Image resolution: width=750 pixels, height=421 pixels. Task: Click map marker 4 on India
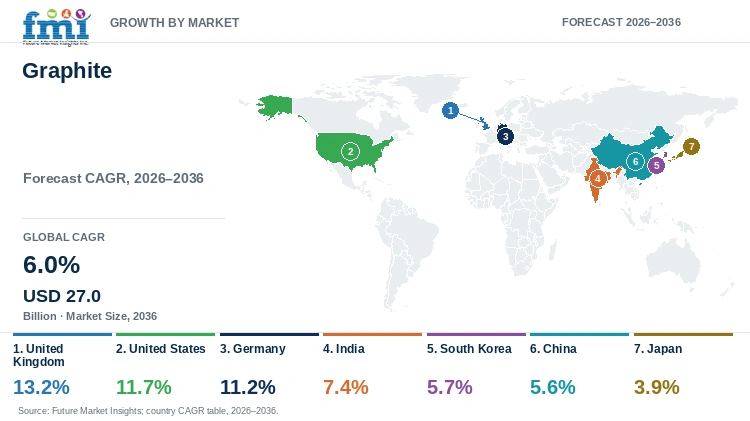(x=597, y=179)
